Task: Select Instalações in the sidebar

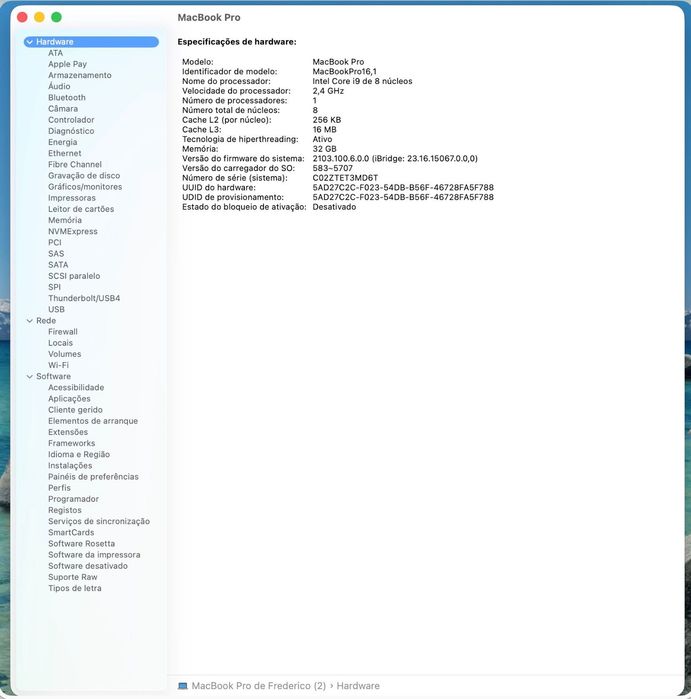Action: click(x=70, y=465)
